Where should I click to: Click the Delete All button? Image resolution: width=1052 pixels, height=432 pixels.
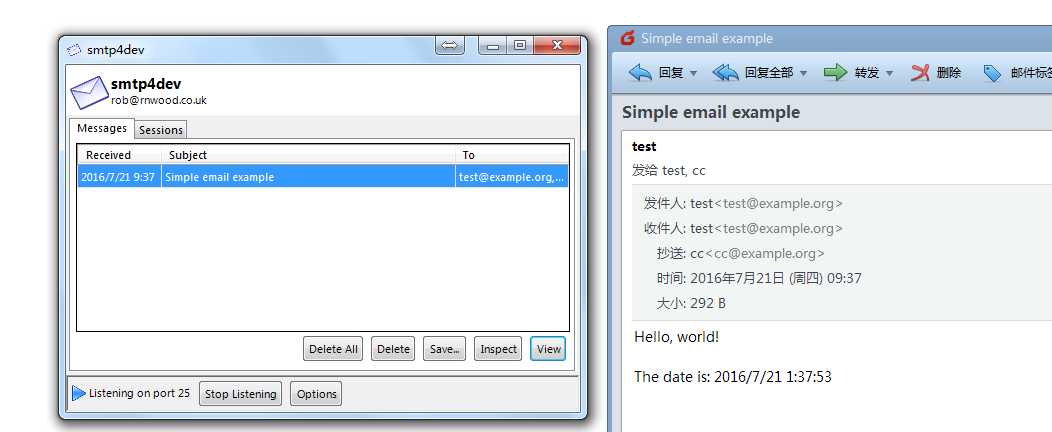333,349
